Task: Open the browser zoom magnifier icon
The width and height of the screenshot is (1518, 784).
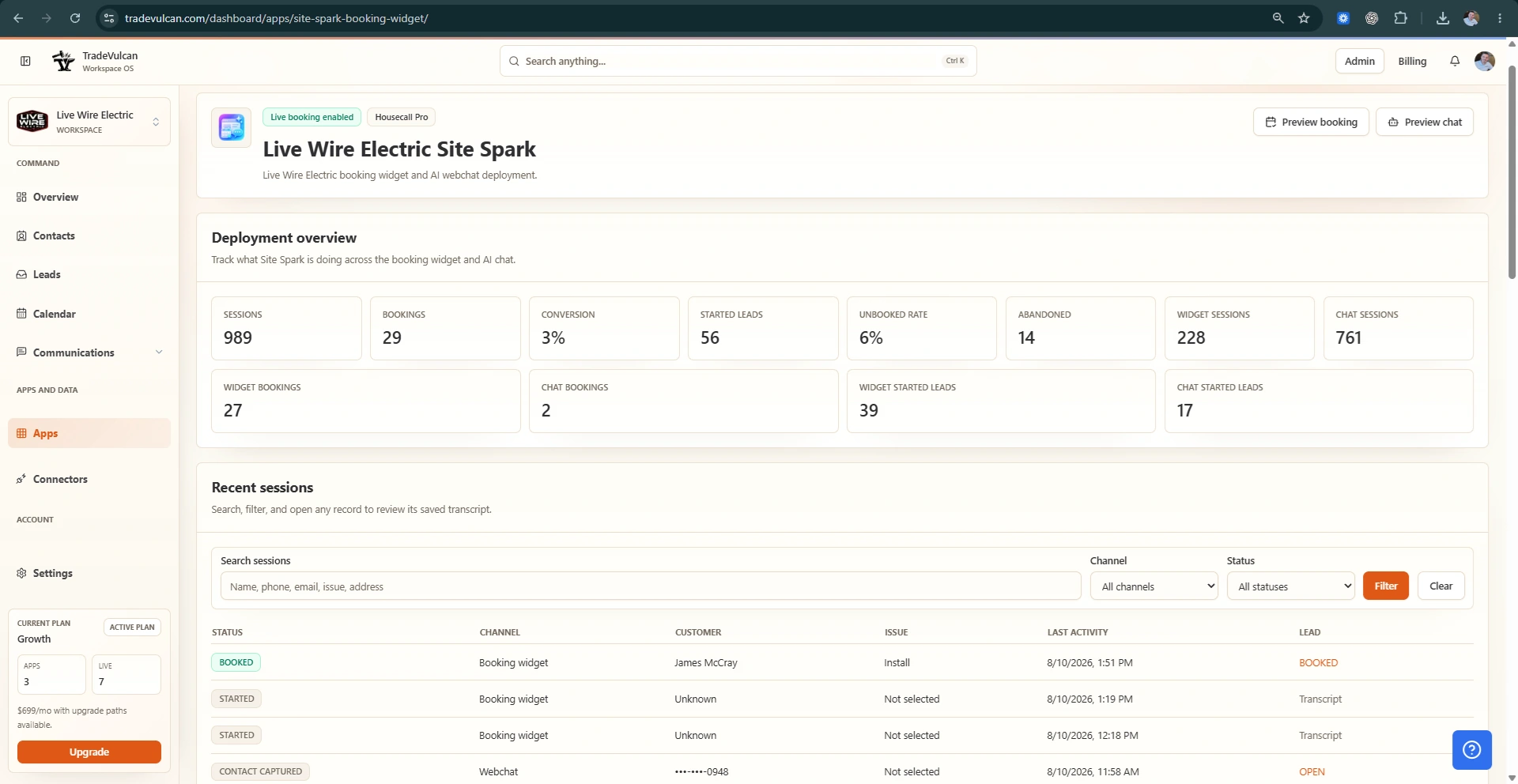Action: coord(1278,18)
